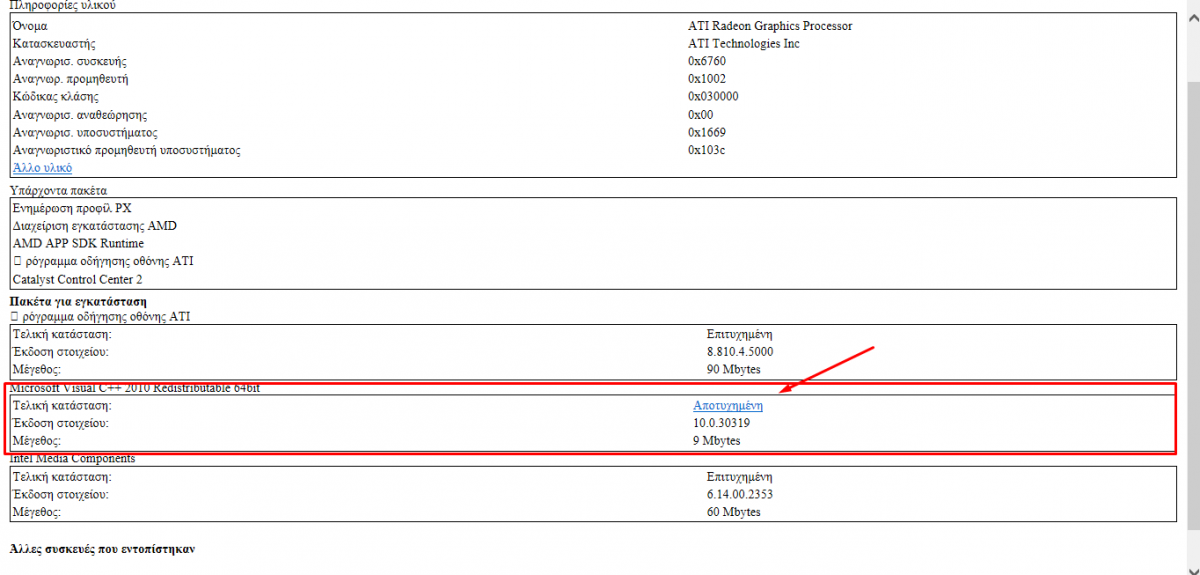
Task: Click the 'Αναγνωρισ. υποσυστήματος' label
Action: click(85, 133)
